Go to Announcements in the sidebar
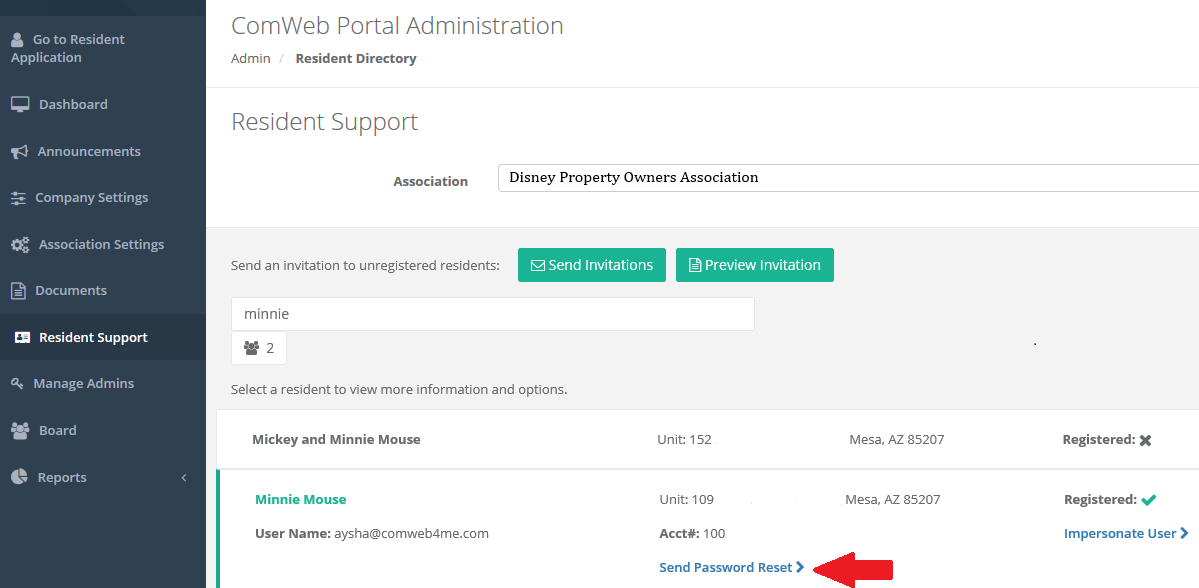Image resolution: width=1199 pixels, height=588 pixels. 89,151
